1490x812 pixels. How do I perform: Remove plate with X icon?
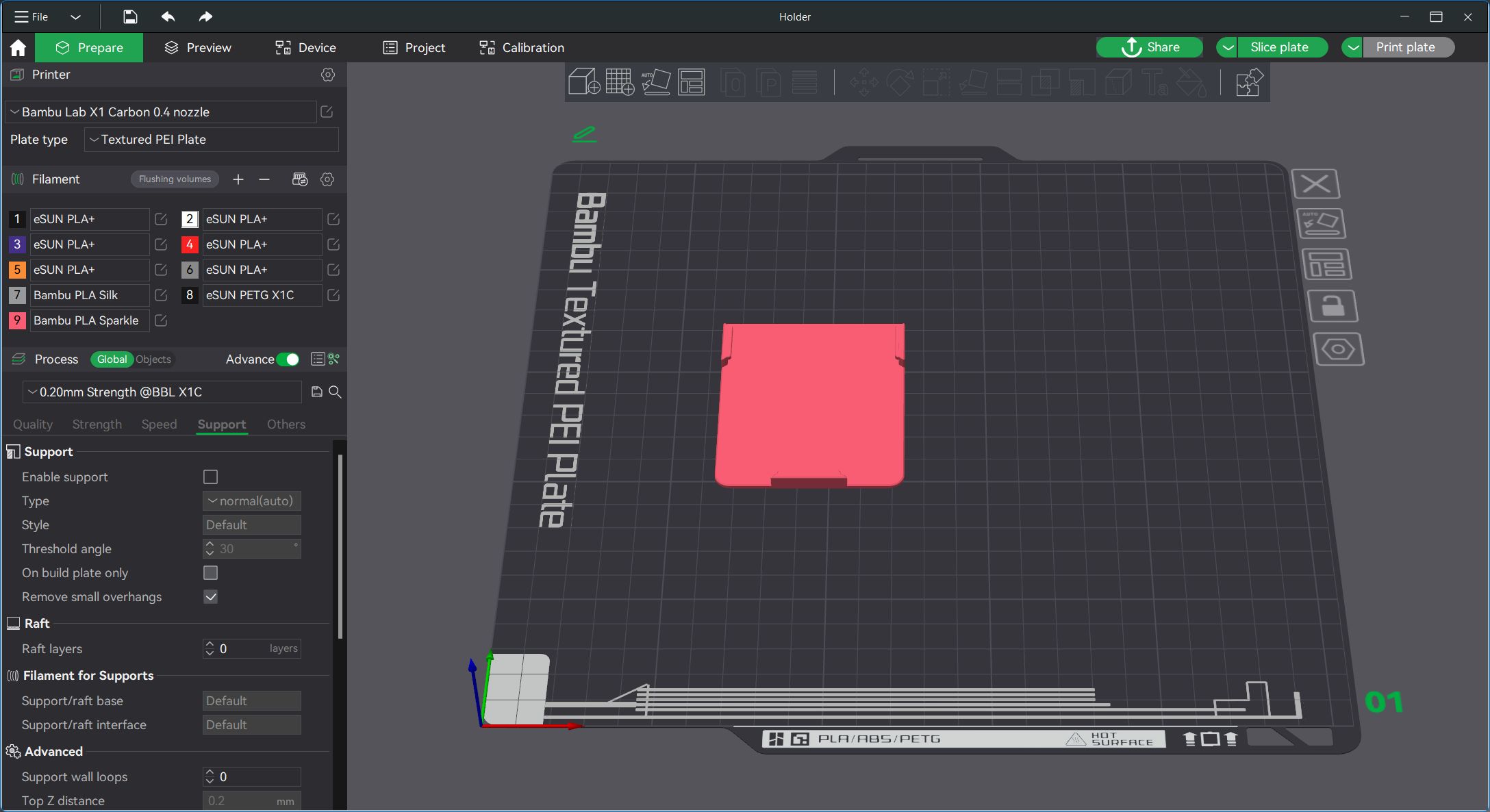(1315, 183)
